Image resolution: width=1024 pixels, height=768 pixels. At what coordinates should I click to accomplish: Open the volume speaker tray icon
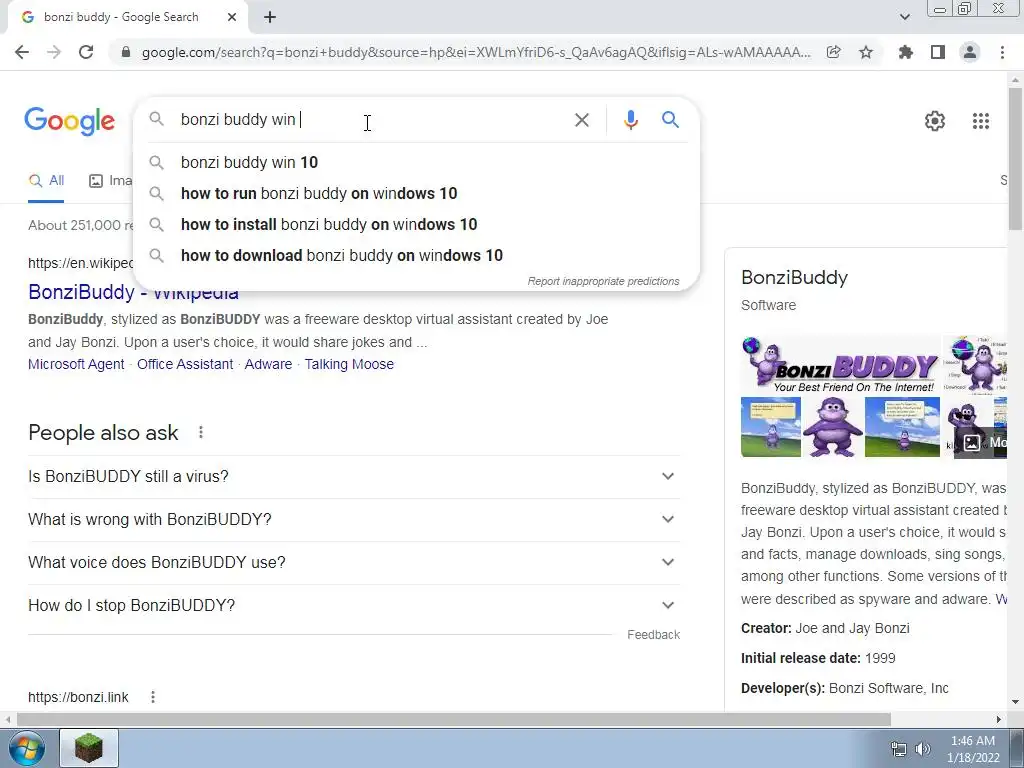click(x=922, y=749)
